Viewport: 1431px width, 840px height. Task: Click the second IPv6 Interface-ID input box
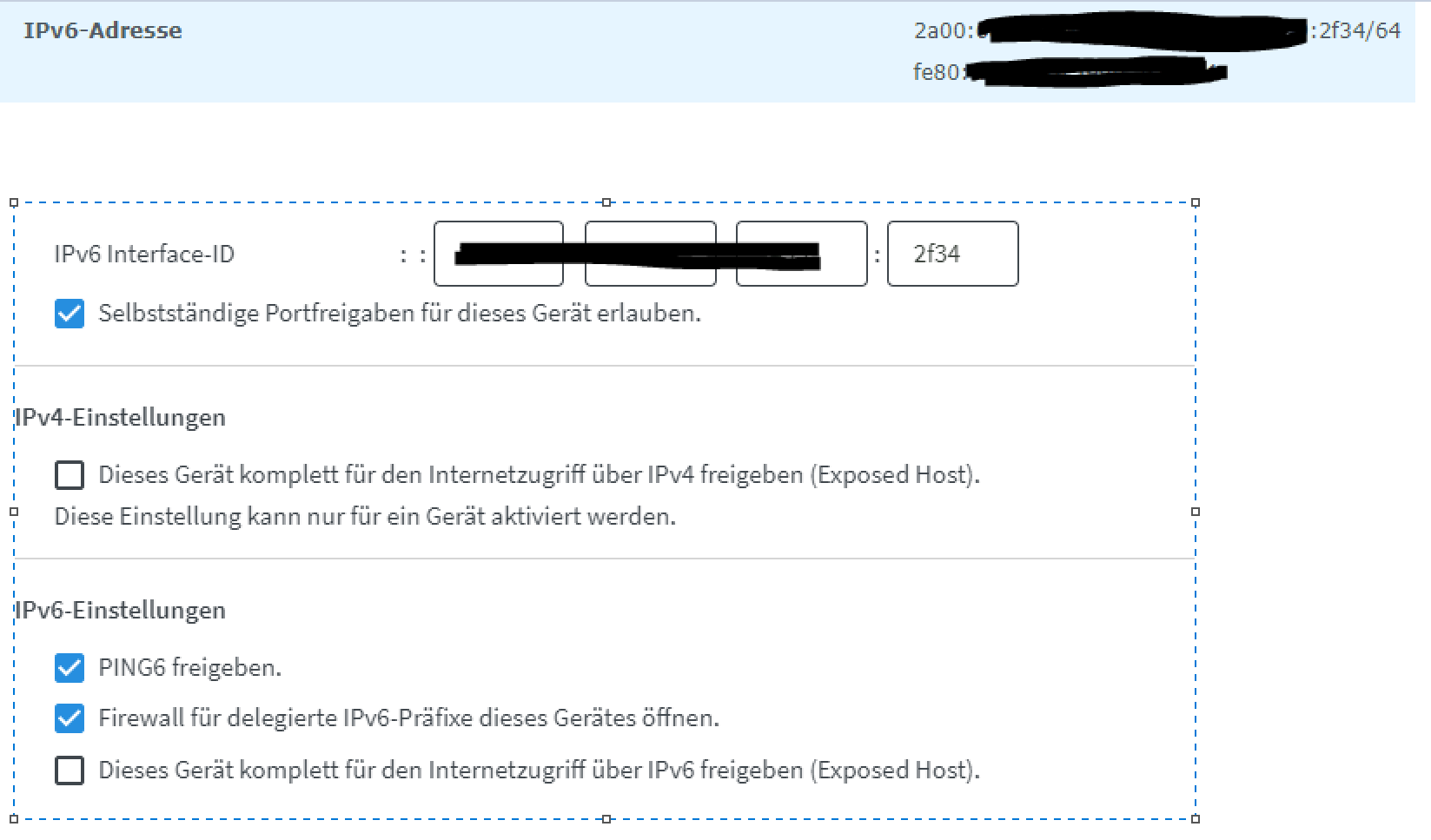pos(651,254)
